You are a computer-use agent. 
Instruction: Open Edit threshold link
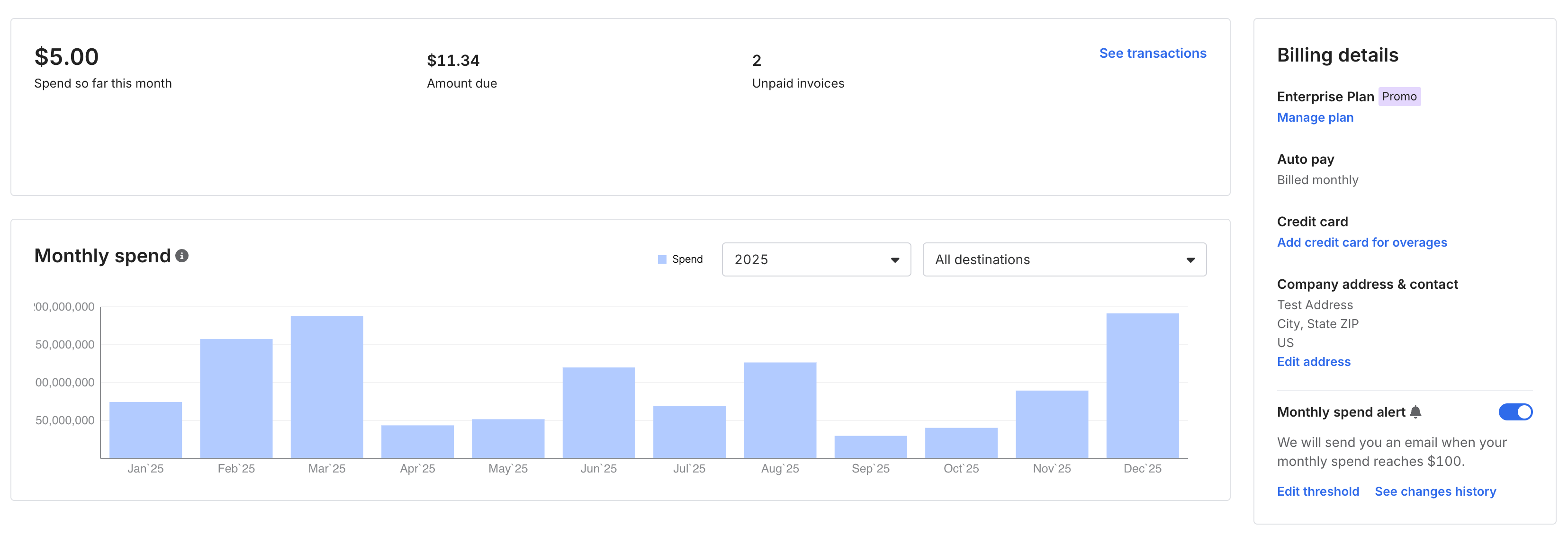point(1317,491)
